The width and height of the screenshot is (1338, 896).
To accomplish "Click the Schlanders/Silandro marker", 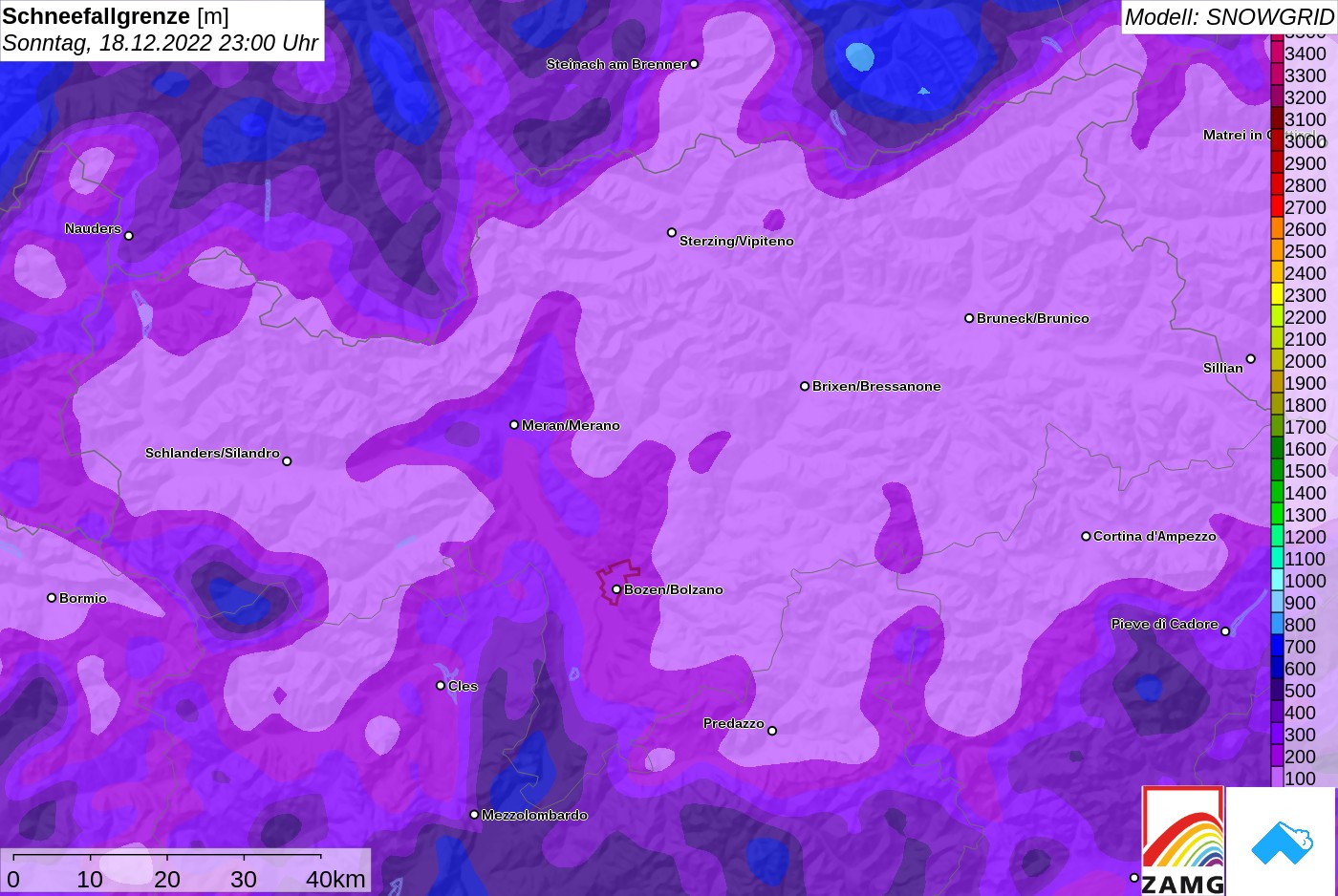I will pyautogui.click(x=287, y=461).
